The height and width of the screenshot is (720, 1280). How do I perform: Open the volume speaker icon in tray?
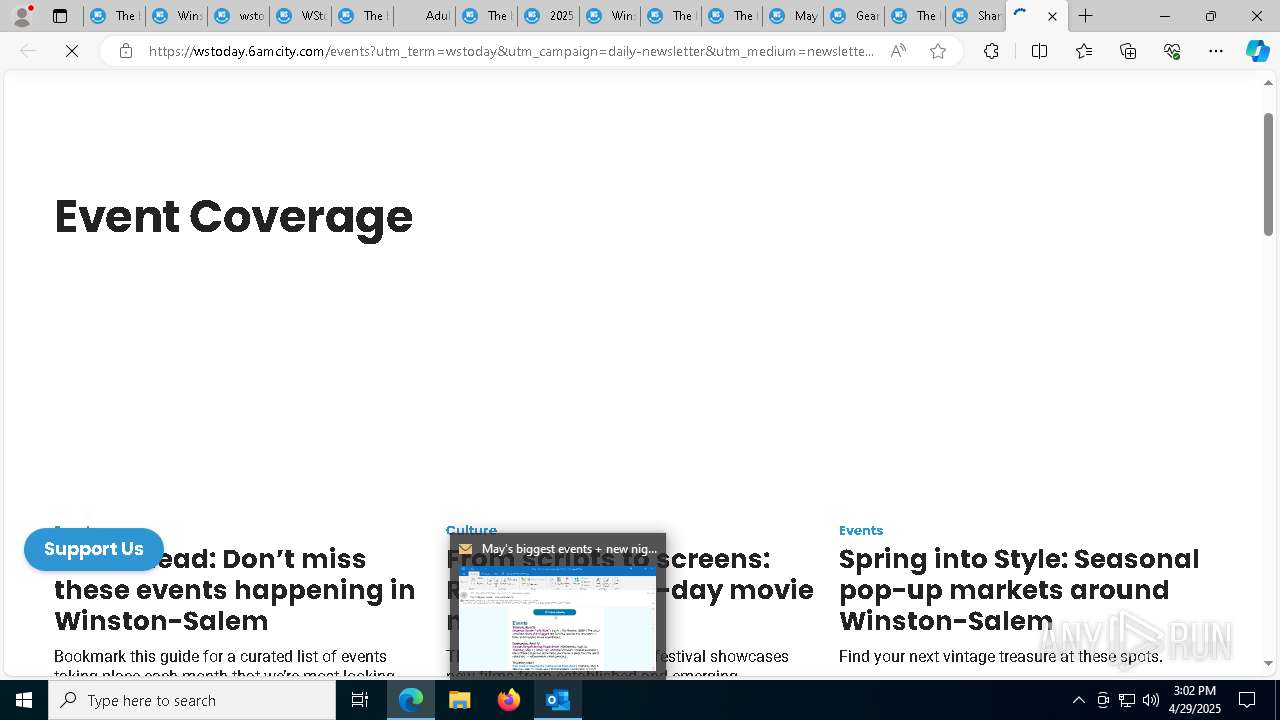[1151, 700]
